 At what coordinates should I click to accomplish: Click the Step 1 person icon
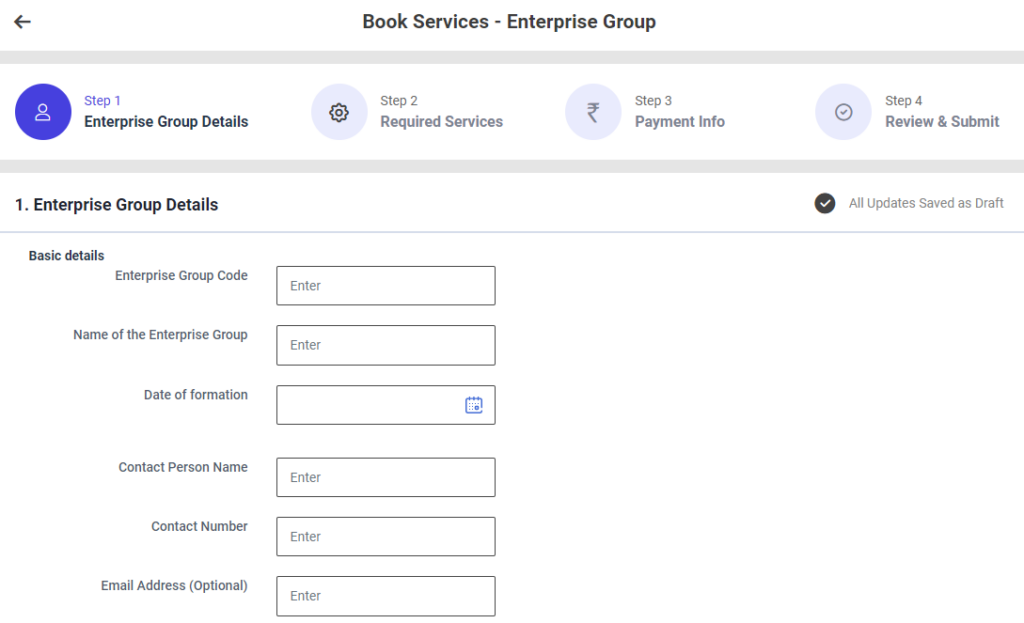click(x=43, y=112)
